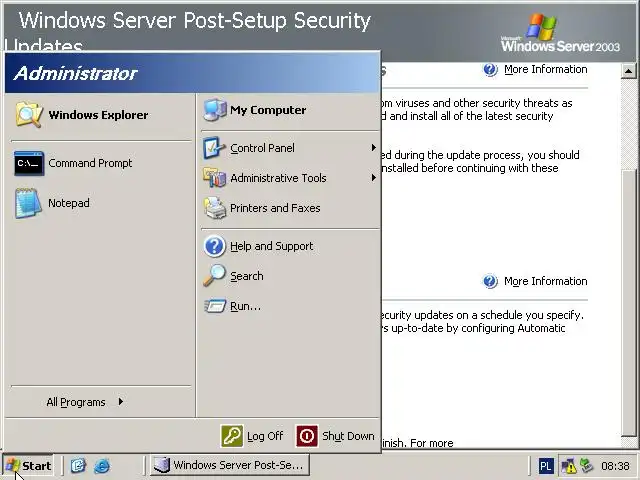The image size is (640, 480).
Task: Click the upper More Information help icon
Action: click(490, 70)
